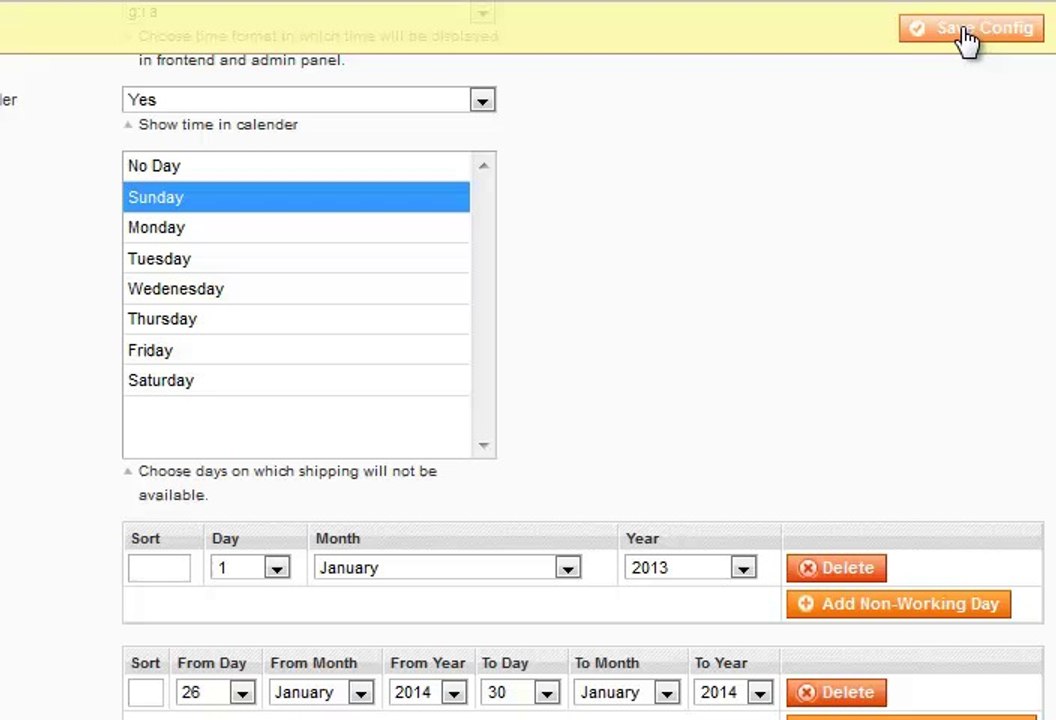Click the Sort field in non-working day row
Image resolution: width=1056 pixels, height=720 pixels.
pyautogui.click(x=160, y=568)
